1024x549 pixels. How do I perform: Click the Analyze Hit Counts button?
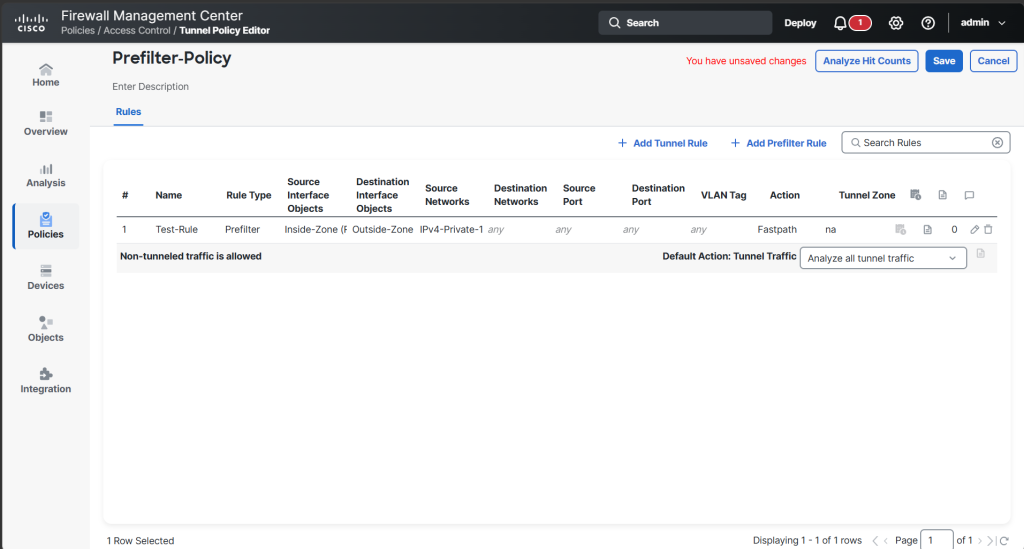click(867, 61)
